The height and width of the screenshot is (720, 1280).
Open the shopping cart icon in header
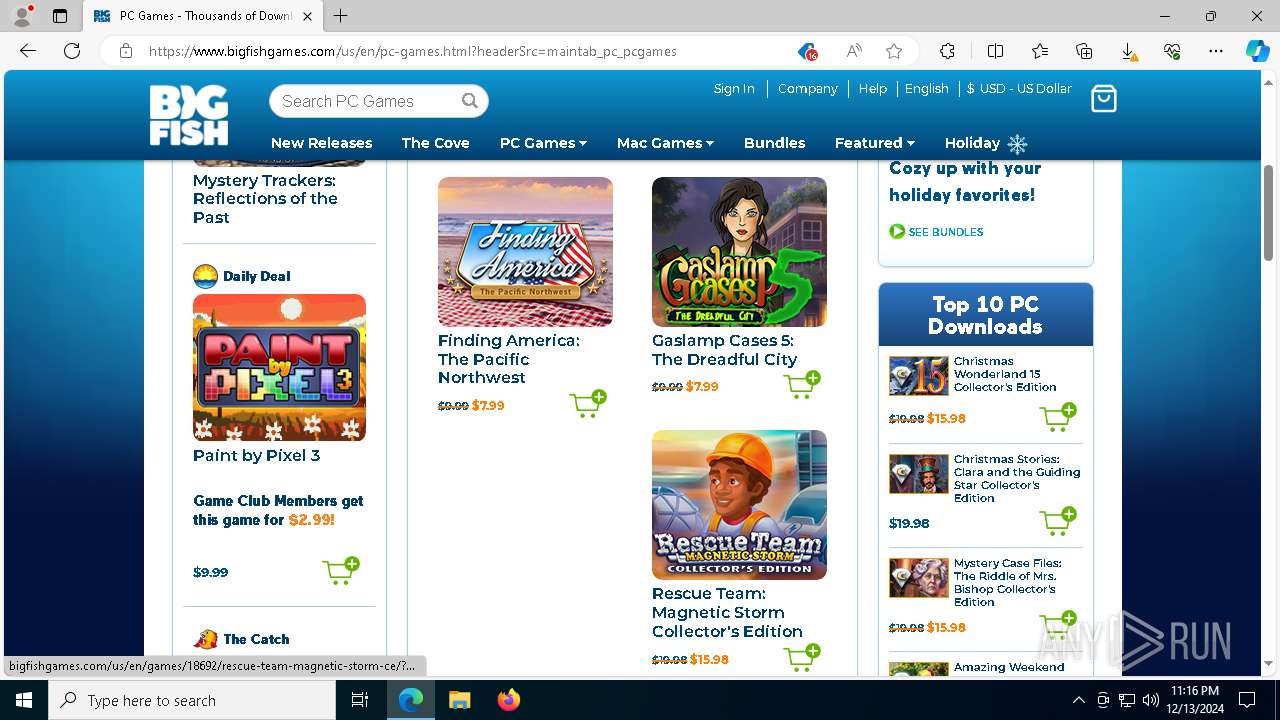1103,98
